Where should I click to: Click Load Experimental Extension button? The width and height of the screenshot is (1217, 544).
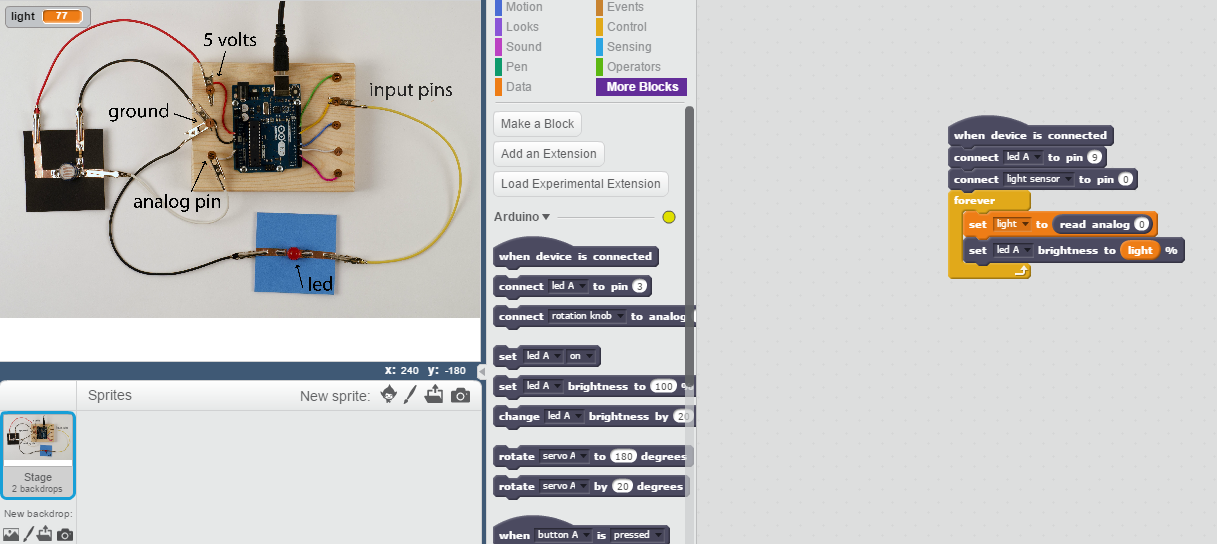point(580,184)
